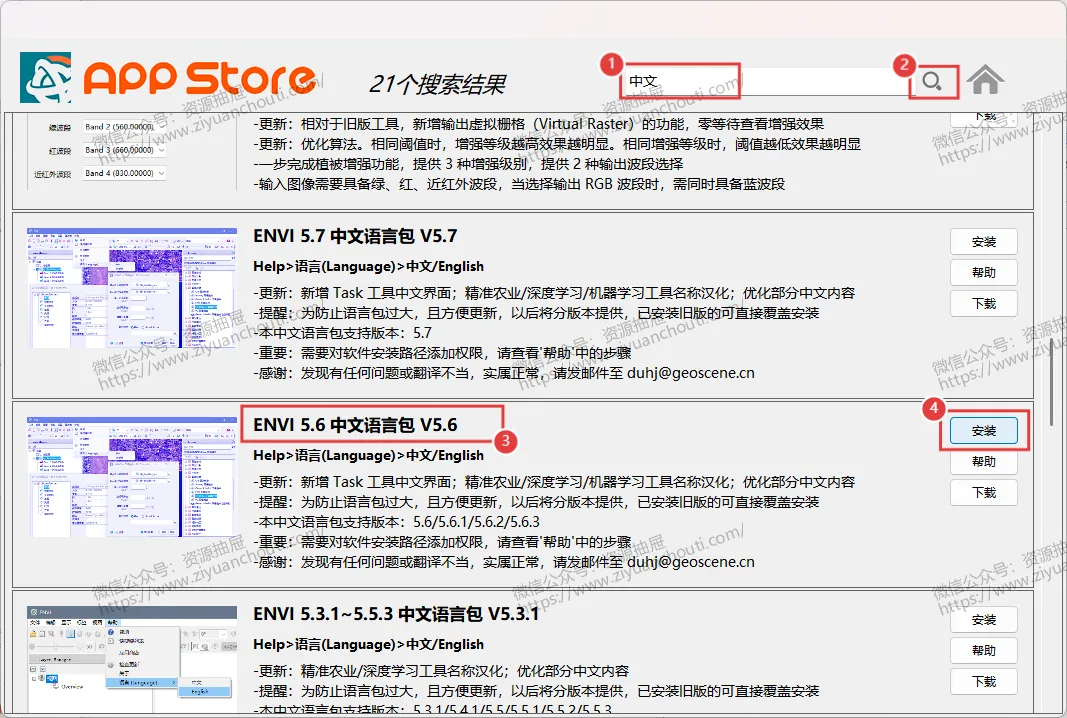Go to the App Store home icon
Viewport: 1067px width, 718px height.
pos(985,80)
